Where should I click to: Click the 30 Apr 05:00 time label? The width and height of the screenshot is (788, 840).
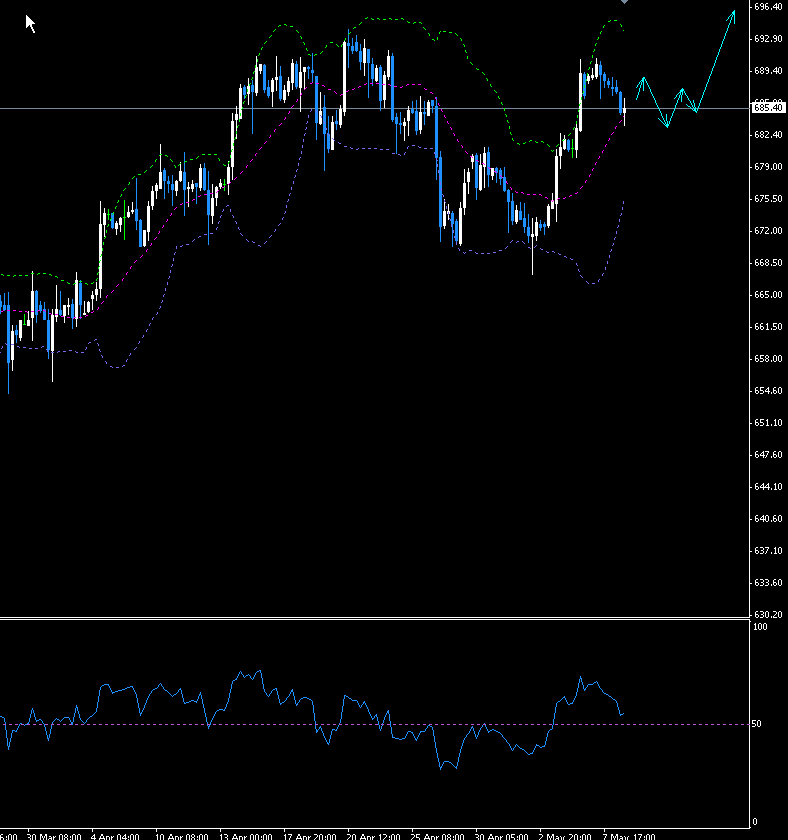pos(501,836)
